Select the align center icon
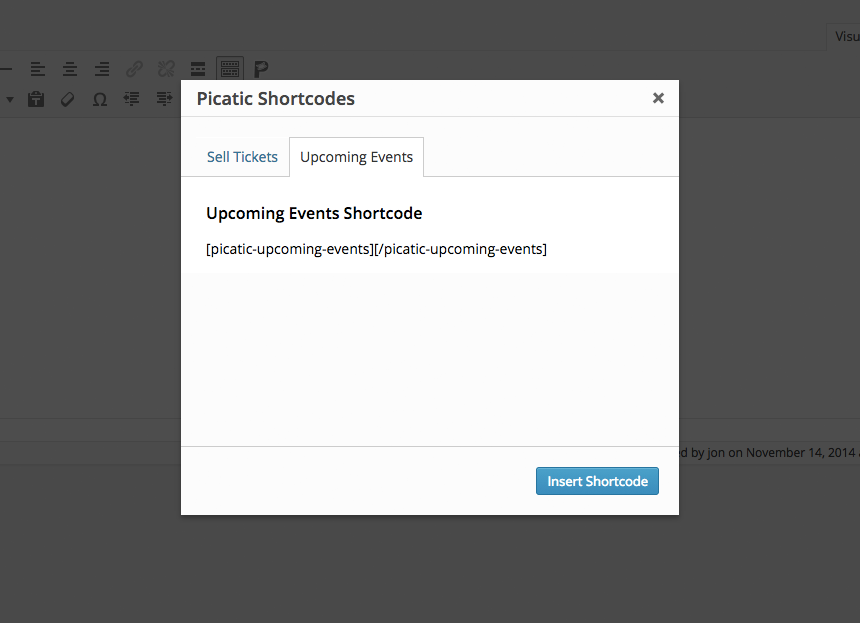This screenshot has width=860, height=623. [x=70, y=69]
